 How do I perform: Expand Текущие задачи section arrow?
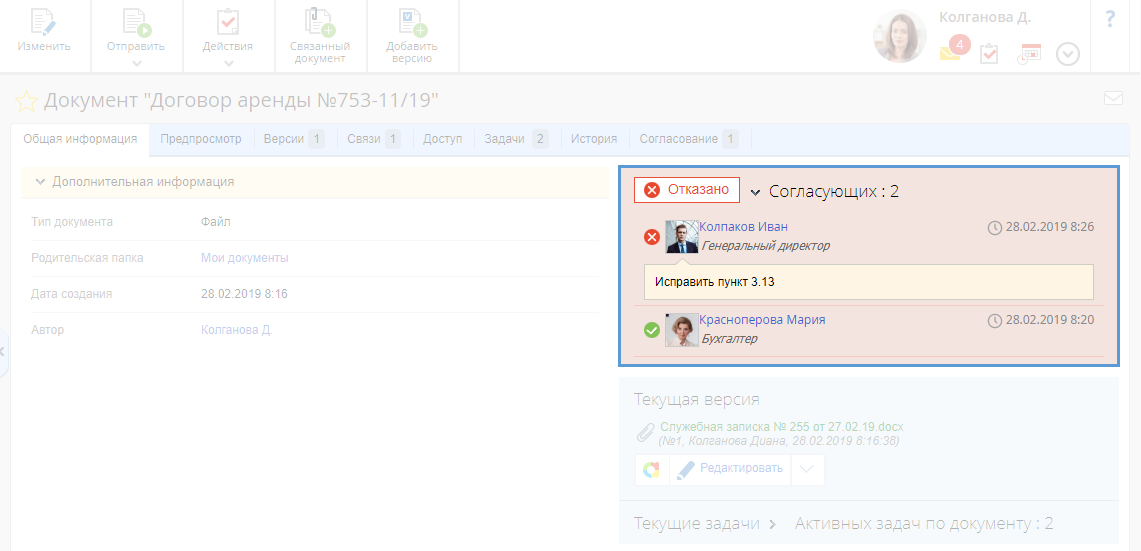772,524
